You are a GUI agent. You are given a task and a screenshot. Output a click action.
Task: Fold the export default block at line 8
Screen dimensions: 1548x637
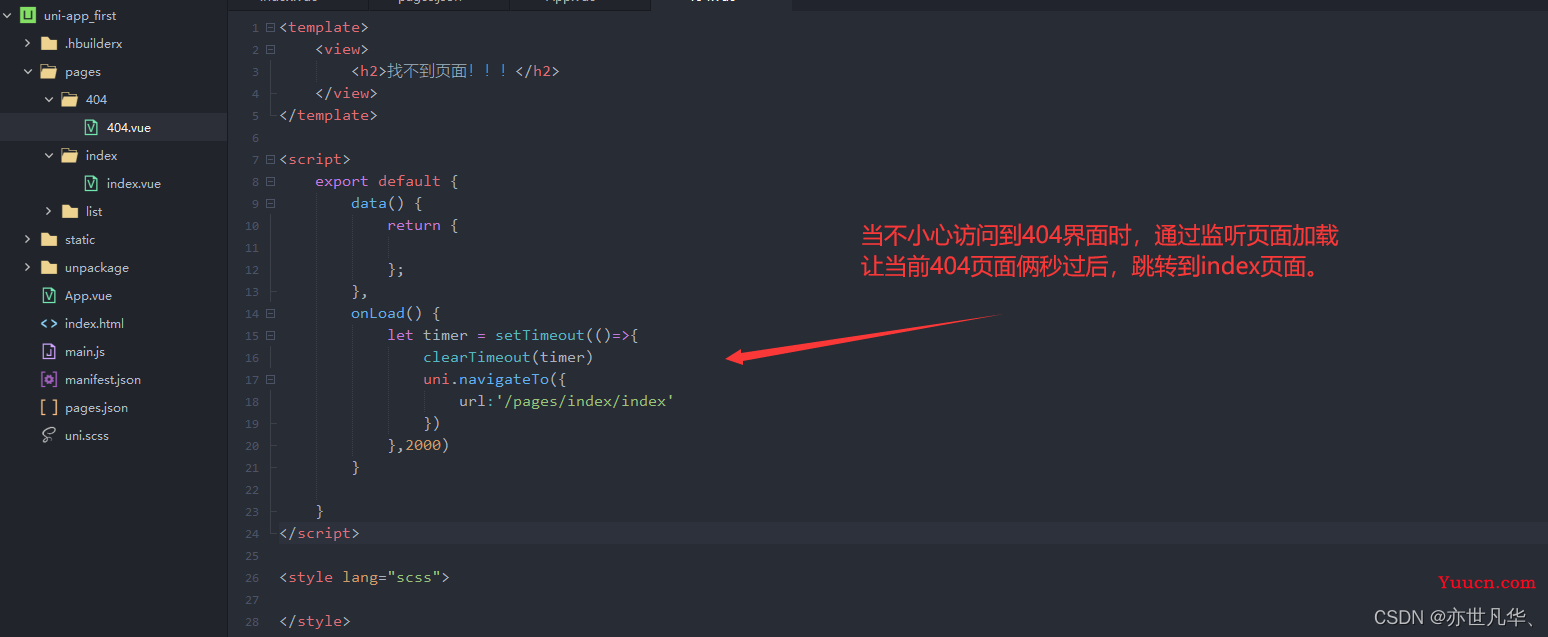pyautogui.click(x=270, y=182)
